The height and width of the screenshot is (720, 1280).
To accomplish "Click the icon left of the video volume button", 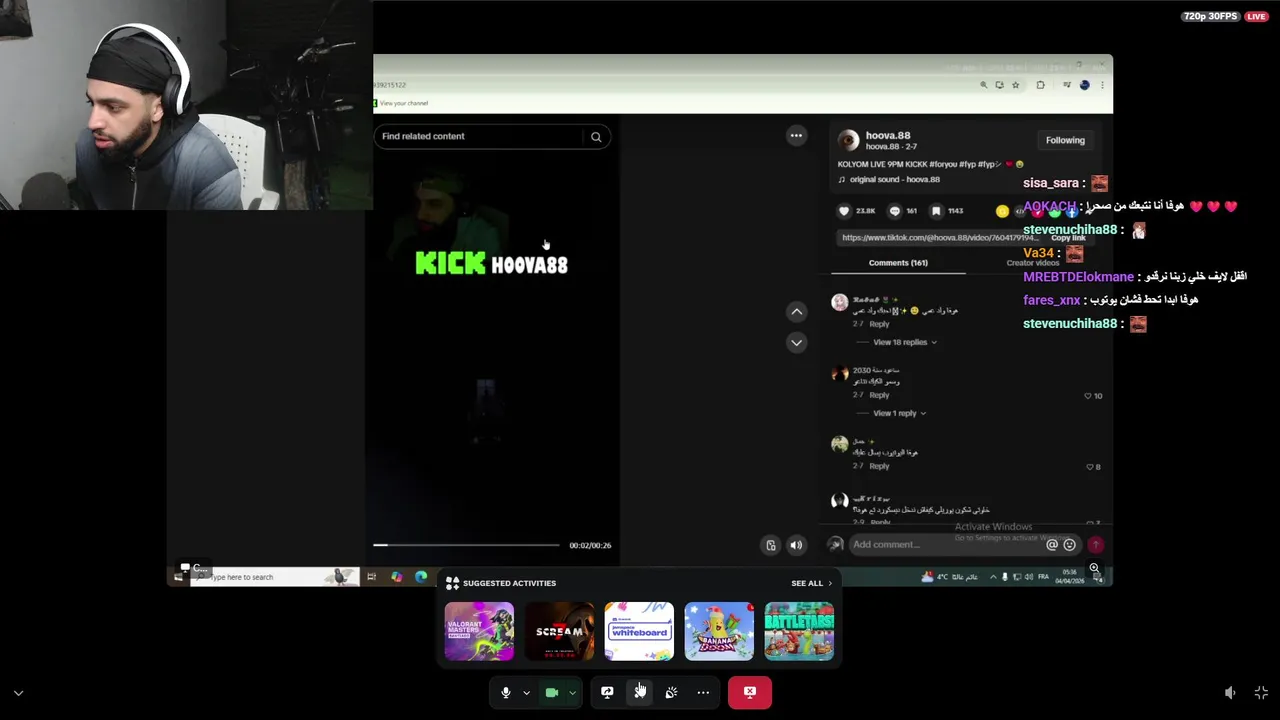I will point(771,545).
